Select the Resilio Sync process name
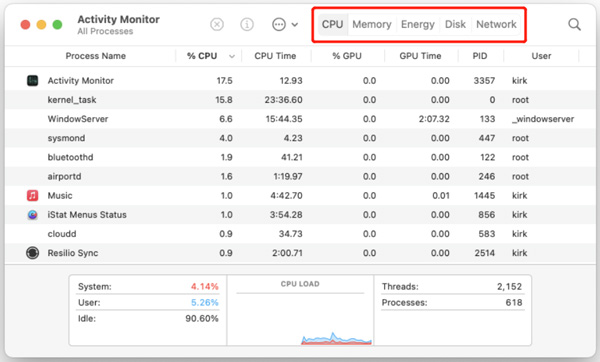The width and height of the screenshot is (600, 362). click(73, 253)
